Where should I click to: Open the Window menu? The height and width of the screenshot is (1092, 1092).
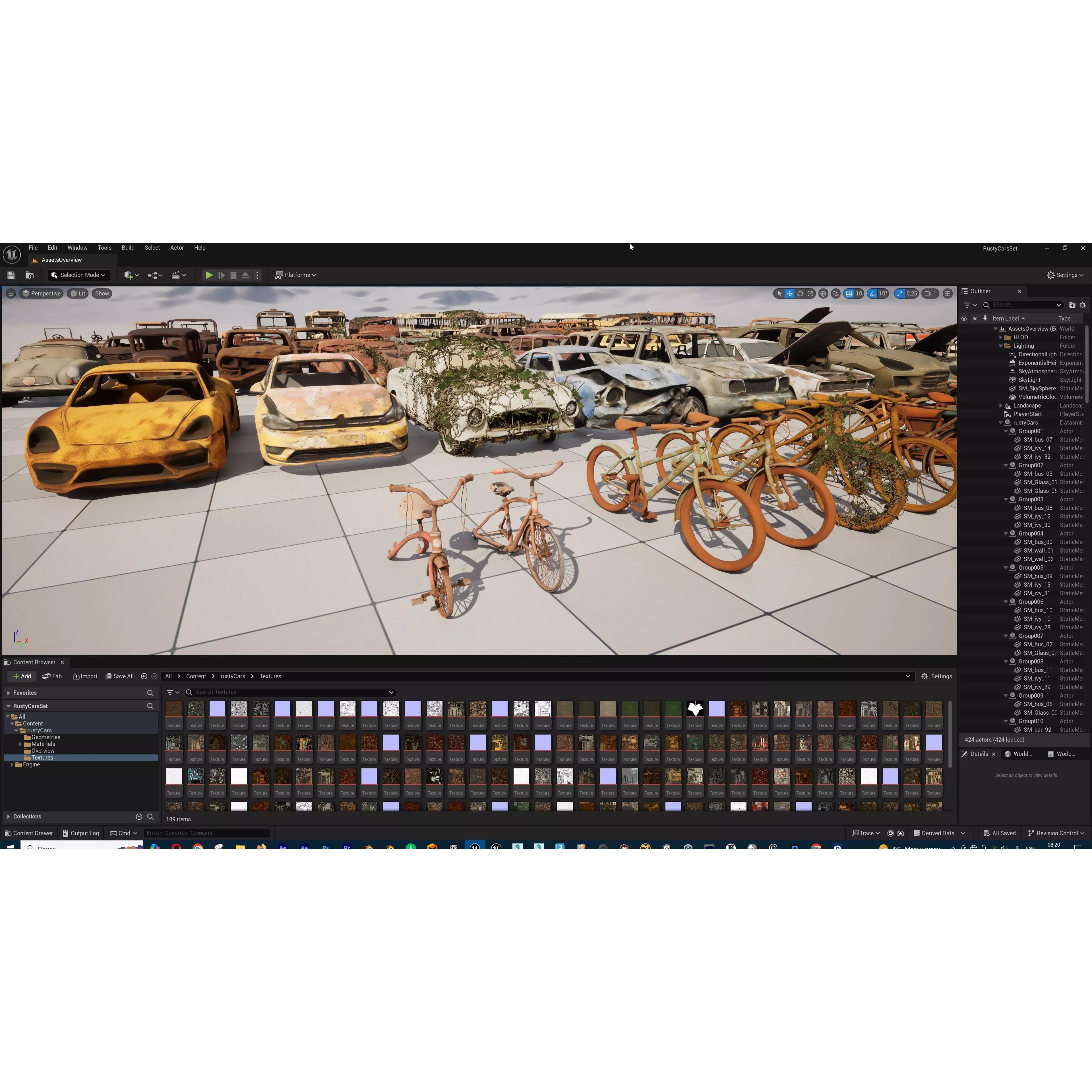[x=77, y=248]
